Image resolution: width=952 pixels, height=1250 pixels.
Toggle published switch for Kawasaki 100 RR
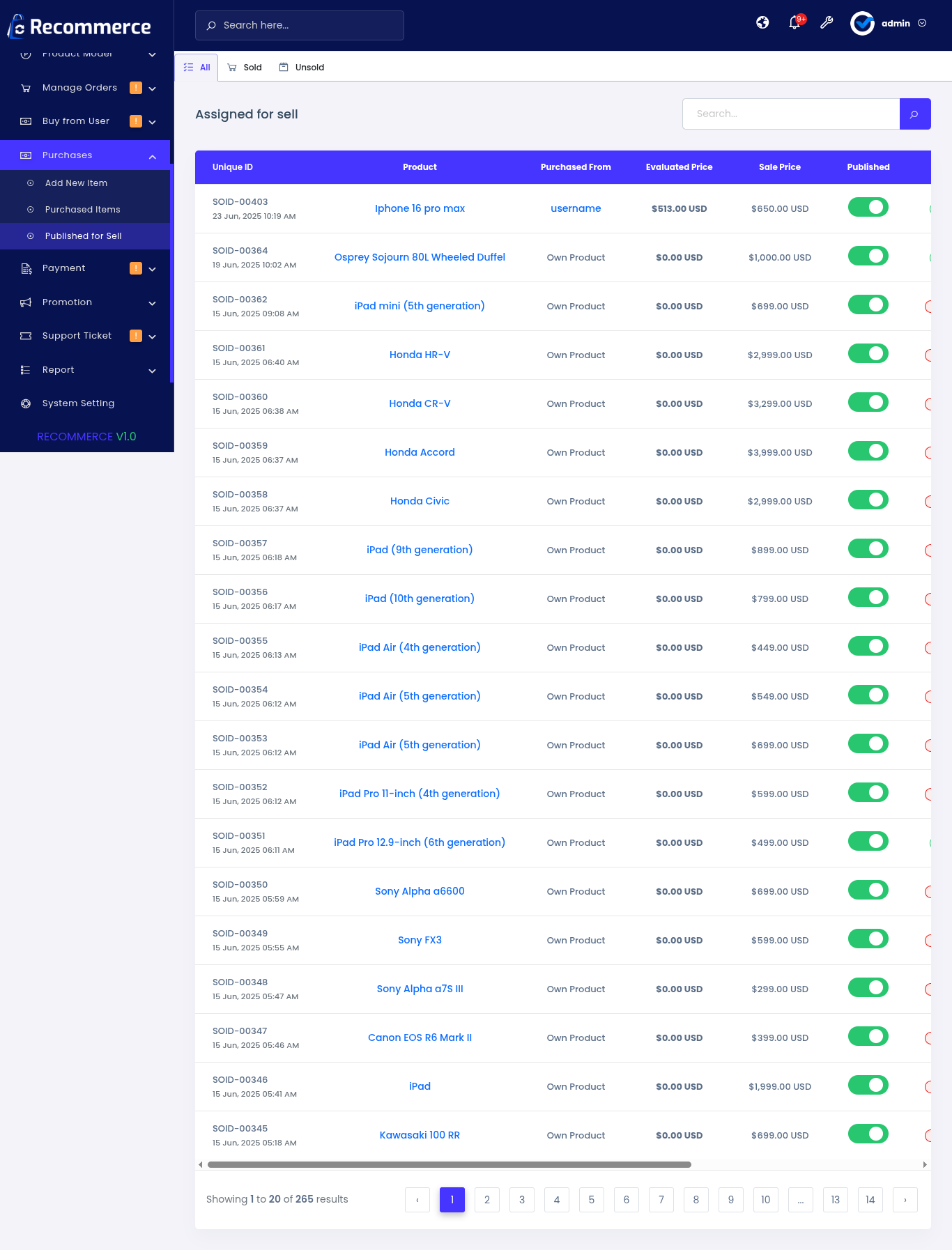point(868,1134)
